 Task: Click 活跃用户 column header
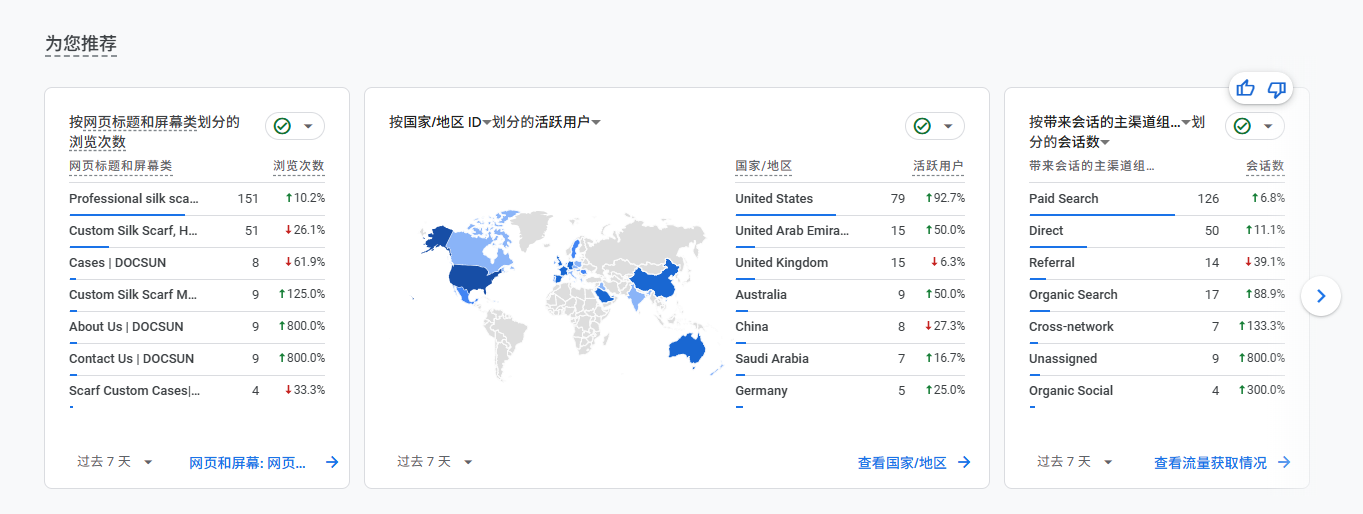[x=939, y=166]
